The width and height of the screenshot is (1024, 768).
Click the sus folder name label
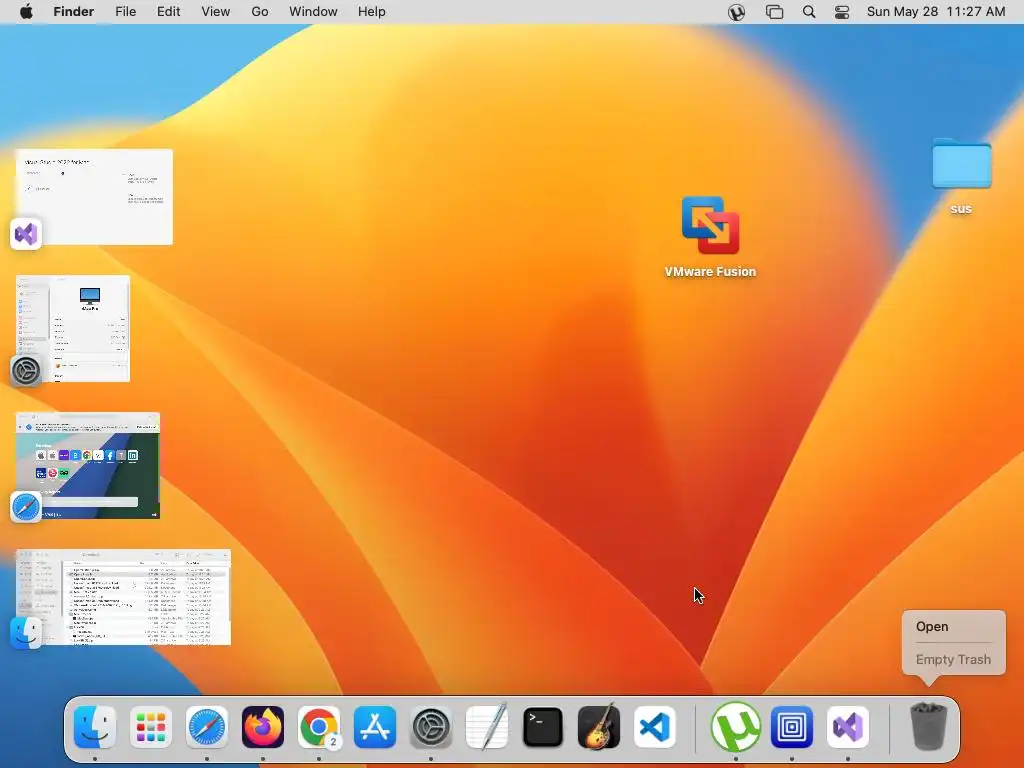coord(961,209)
